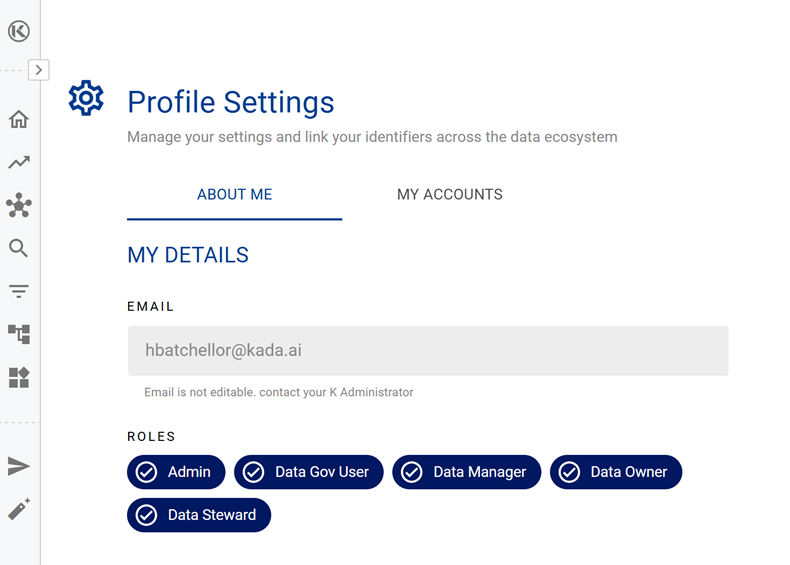Toggle the Admin role chip
Image resolution: width=790 pixels, height=565 pixels.
[x=176, y=472]
